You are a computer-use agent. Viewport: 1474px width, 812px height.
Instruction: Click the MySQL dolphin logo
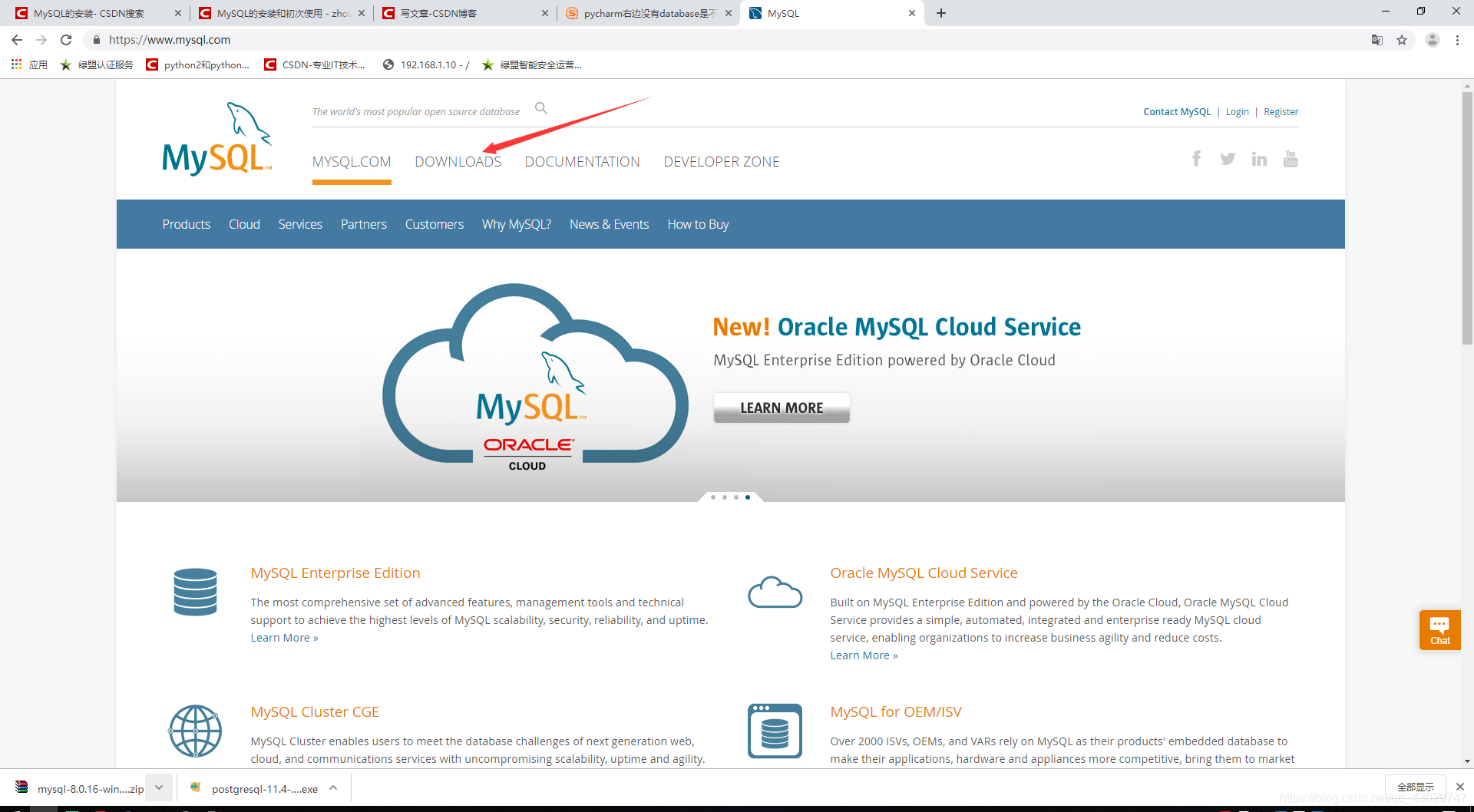click(216, 139)
